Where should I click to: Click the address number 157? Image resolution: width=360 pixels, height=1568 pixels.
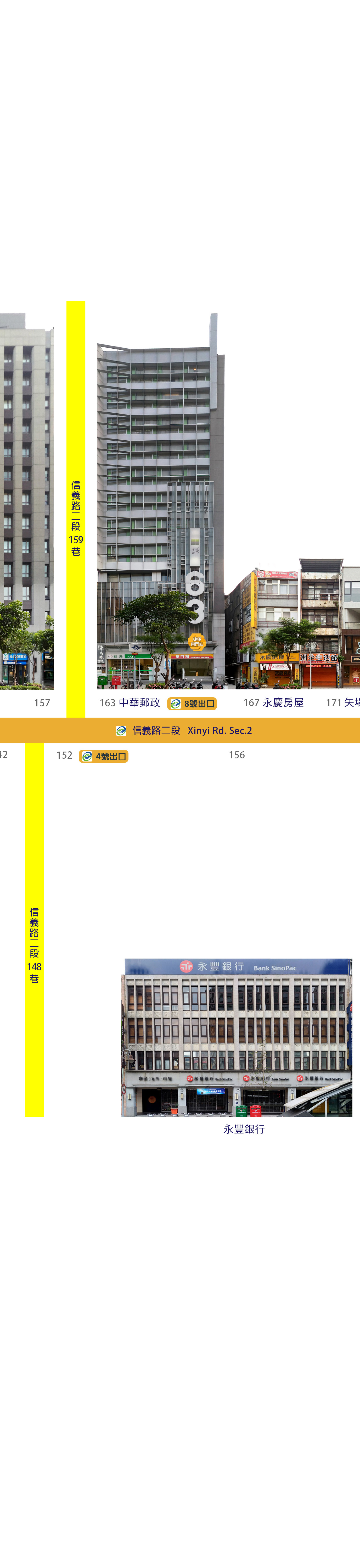pyautogui.click(x=42, y=703)
